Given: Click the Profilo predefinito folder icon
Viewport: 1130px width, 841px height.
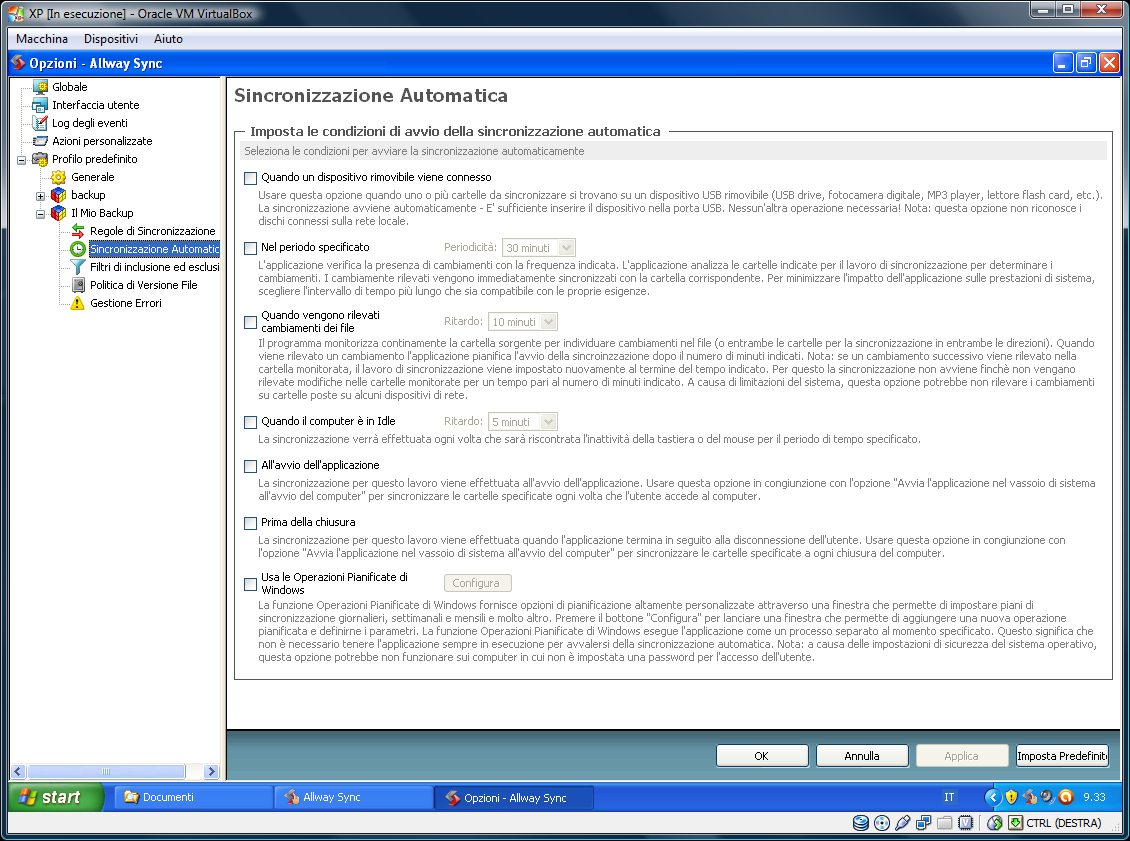Looking at the screenshot, I should (40, 159).
